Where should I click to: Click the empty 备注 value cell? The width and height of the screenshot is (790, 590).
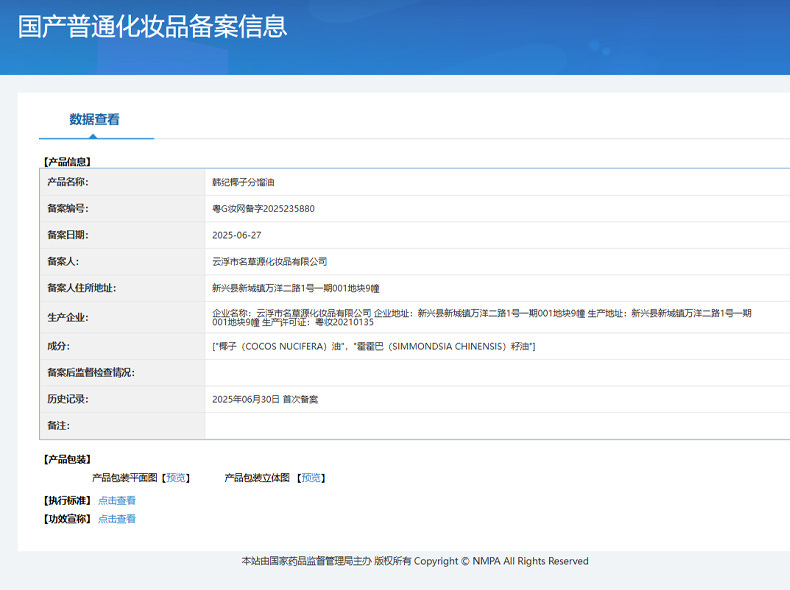[496, 426]
